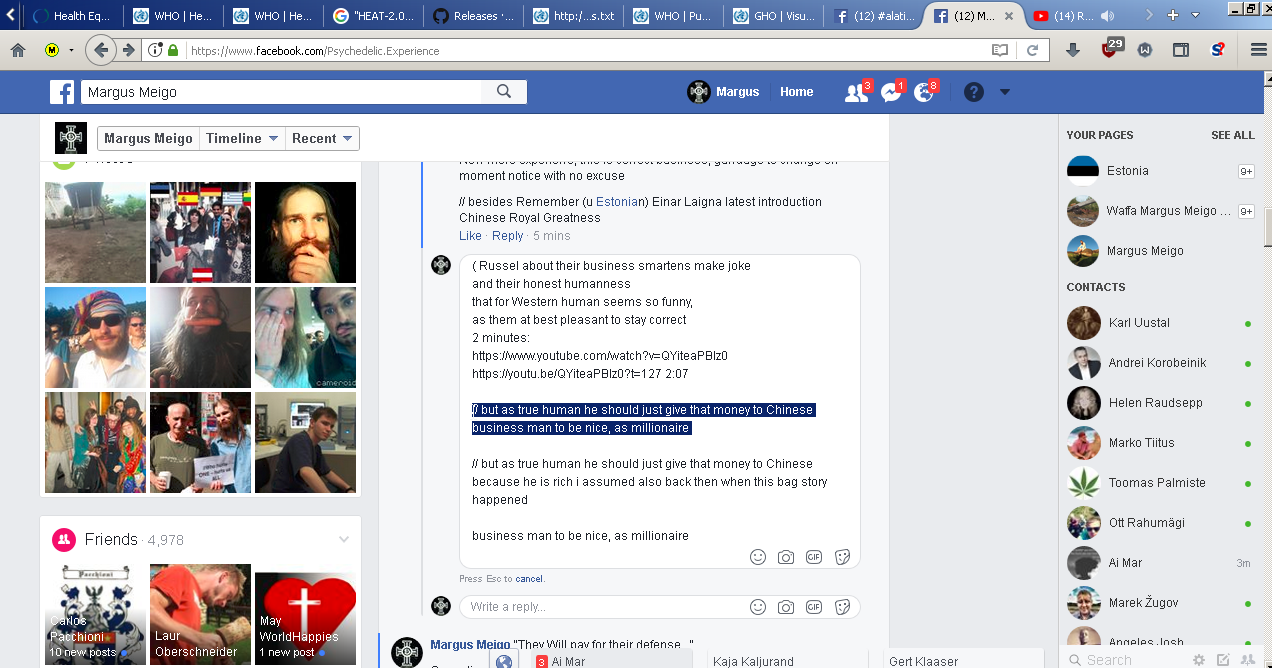Expand the account menu arrow beside Help
This screenshot has height=668, width=1272.
(1005, 92)
